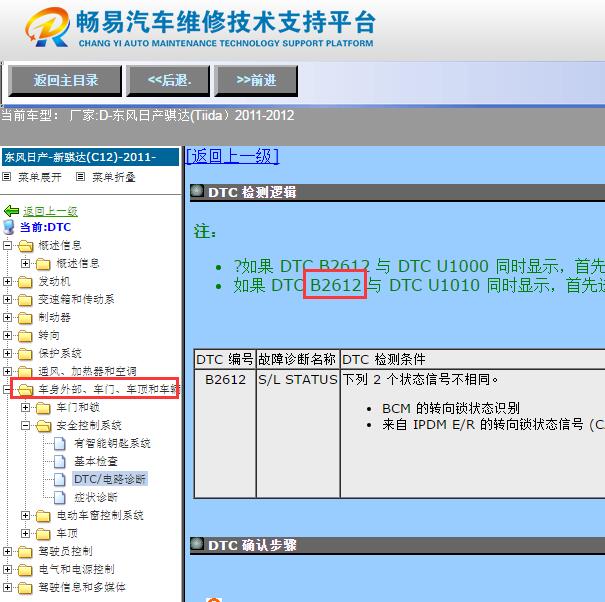
Task: Click the 发动机 folder icon
Action: (25, 282)
